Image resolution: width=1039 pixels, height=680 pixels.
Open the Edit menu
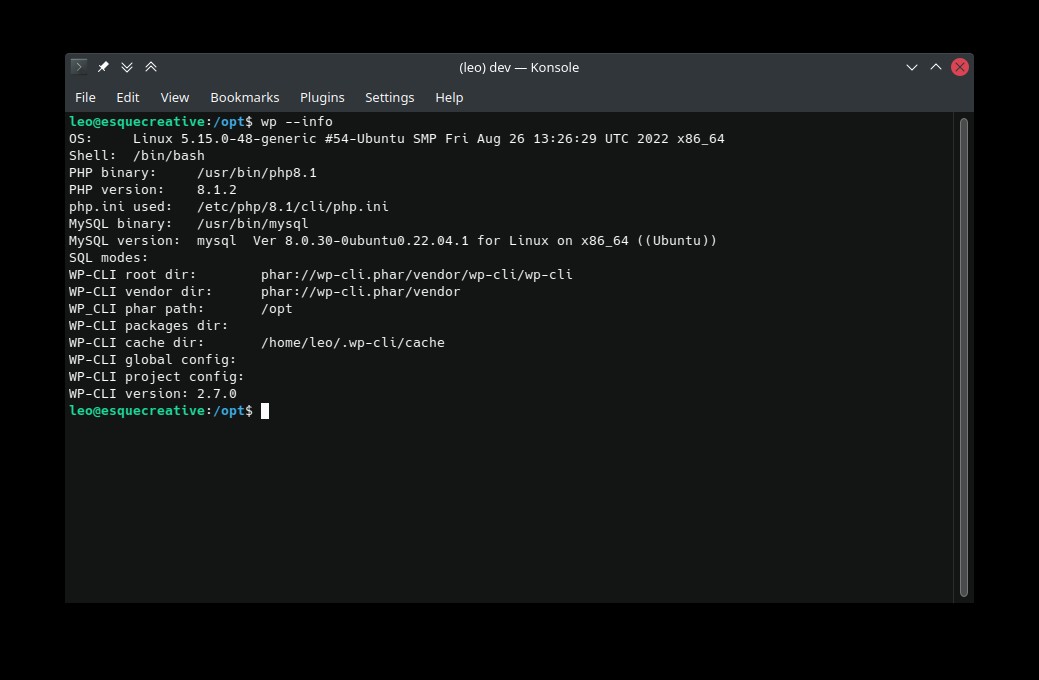128,97
